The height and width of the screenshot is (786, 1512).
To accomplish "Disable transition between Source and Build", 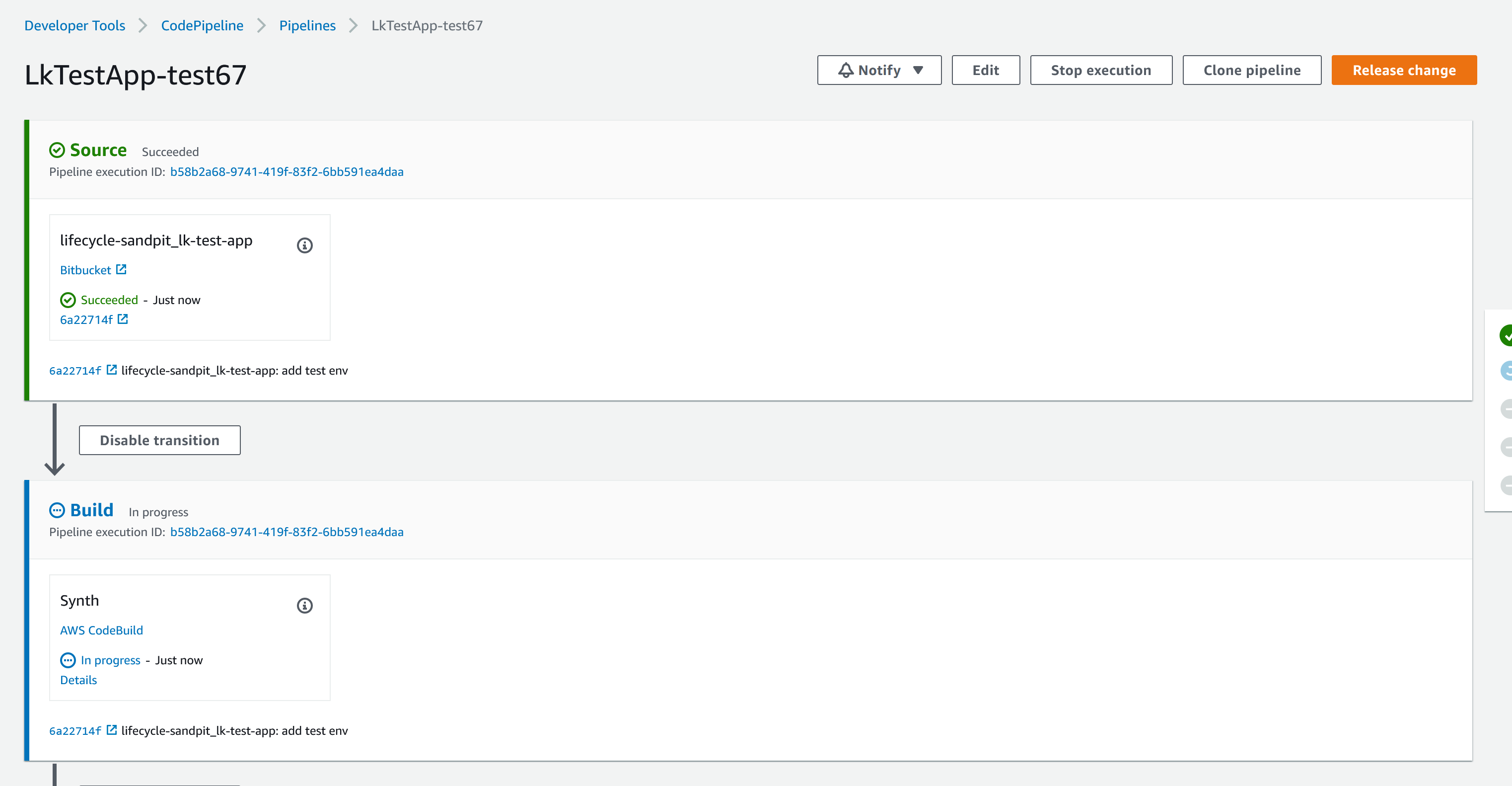I will pyautogui.click(x=160, y=440).
